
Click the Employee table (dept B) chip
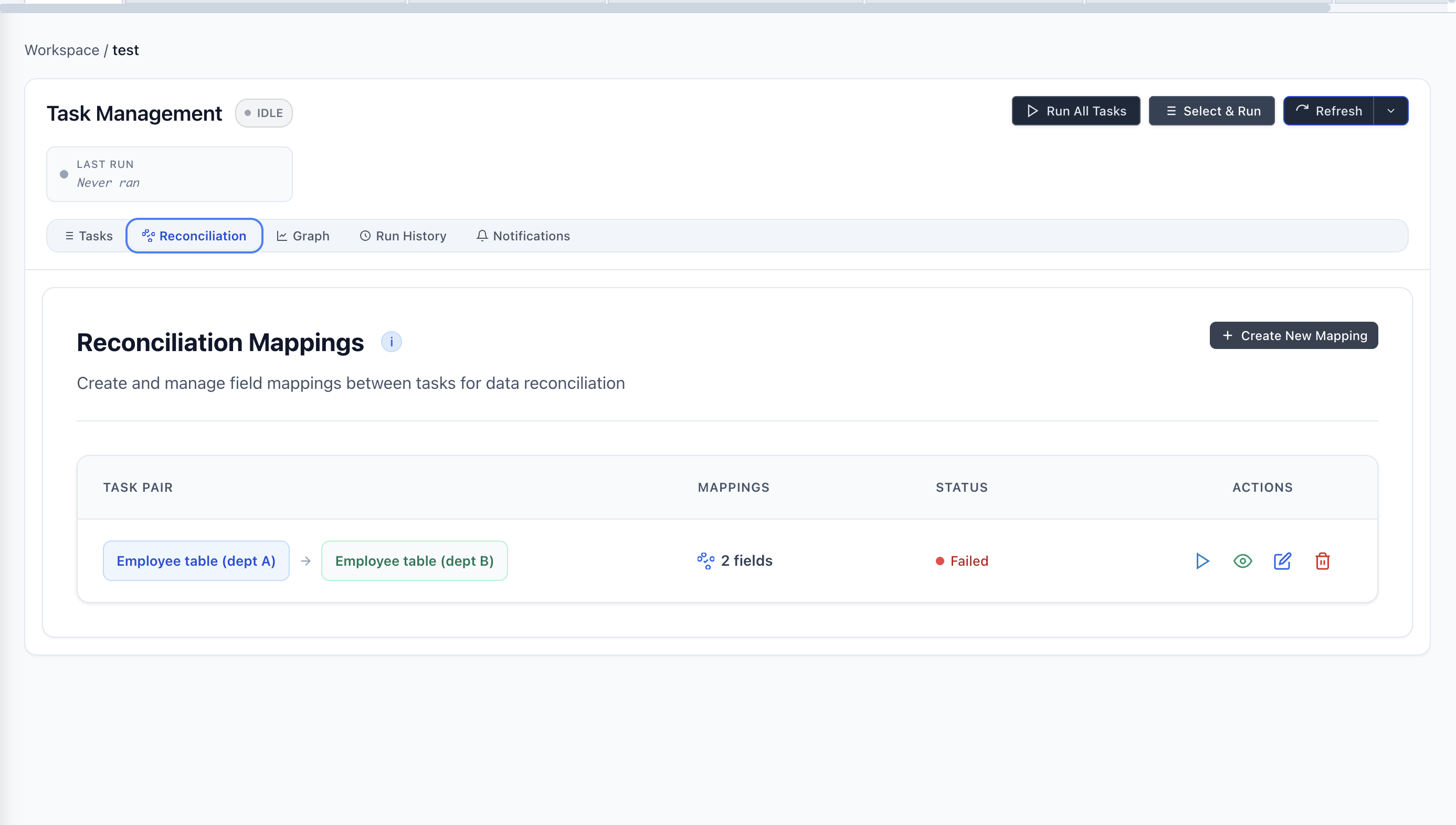coord(414,561)
